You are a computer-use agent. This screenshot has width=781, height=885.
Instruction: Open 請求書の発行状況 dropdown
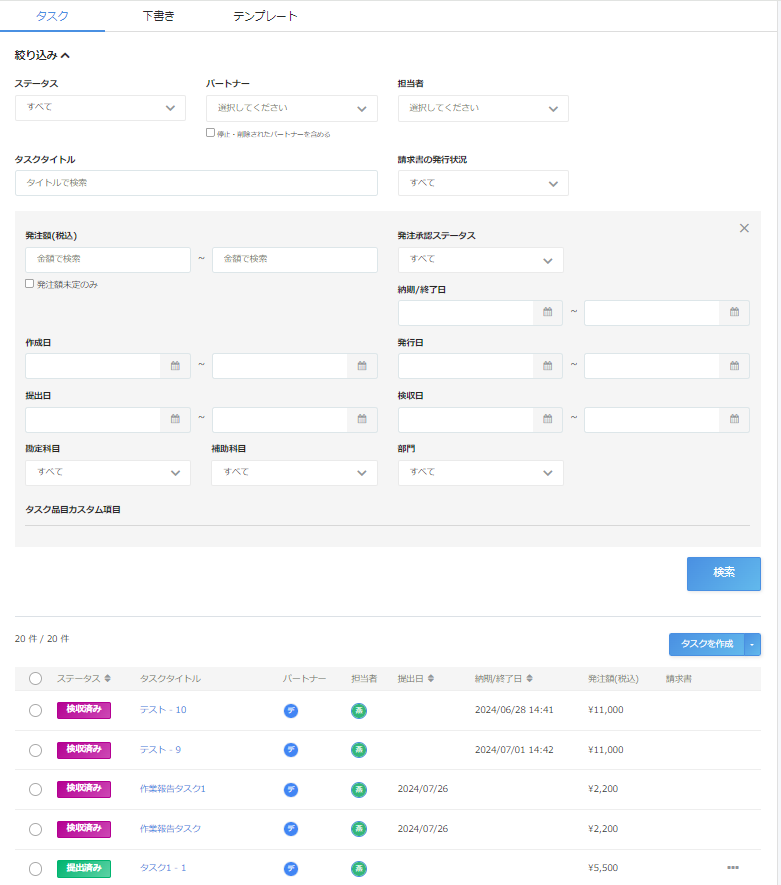pyautogui.click(x=483, y=183)
